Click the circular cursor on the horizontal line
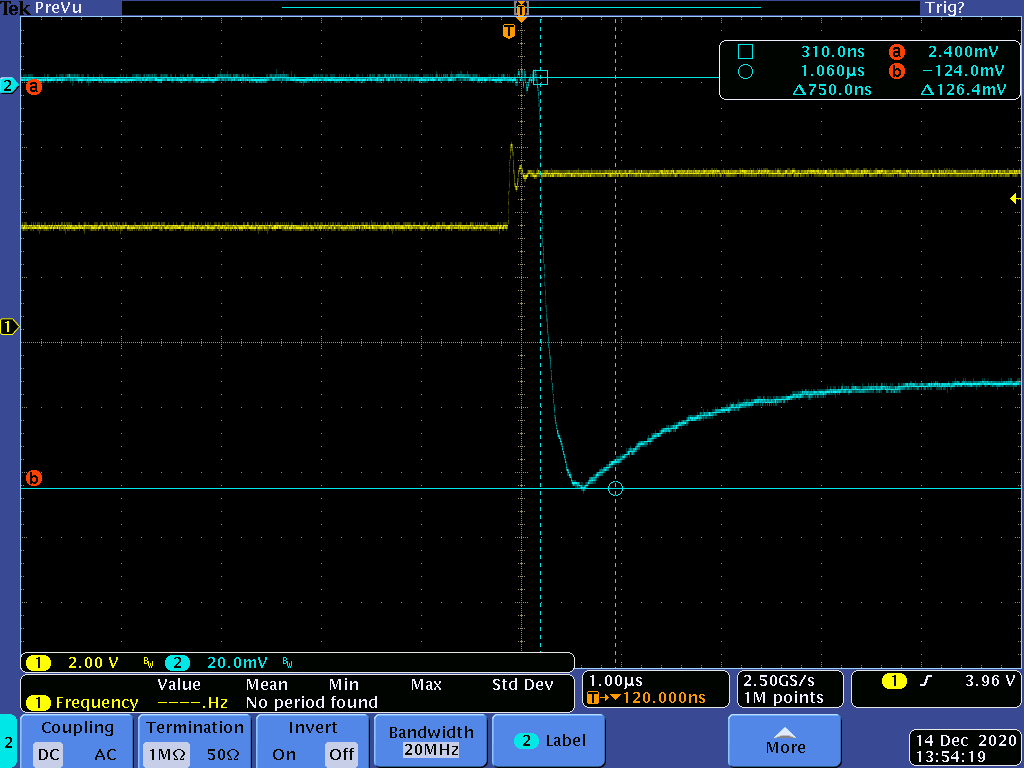1024x768 pixels. coord(615,488)
